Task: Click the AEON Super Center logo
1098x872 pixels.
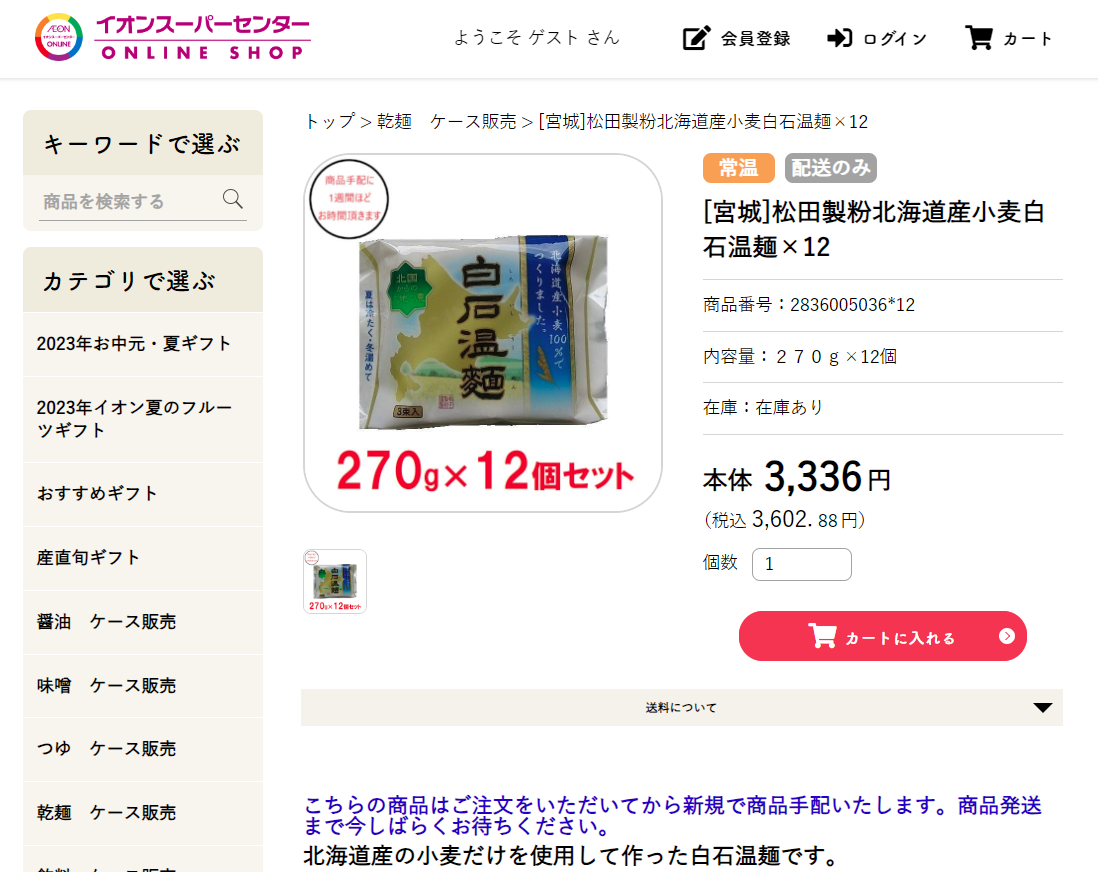Action: (173, 38)
